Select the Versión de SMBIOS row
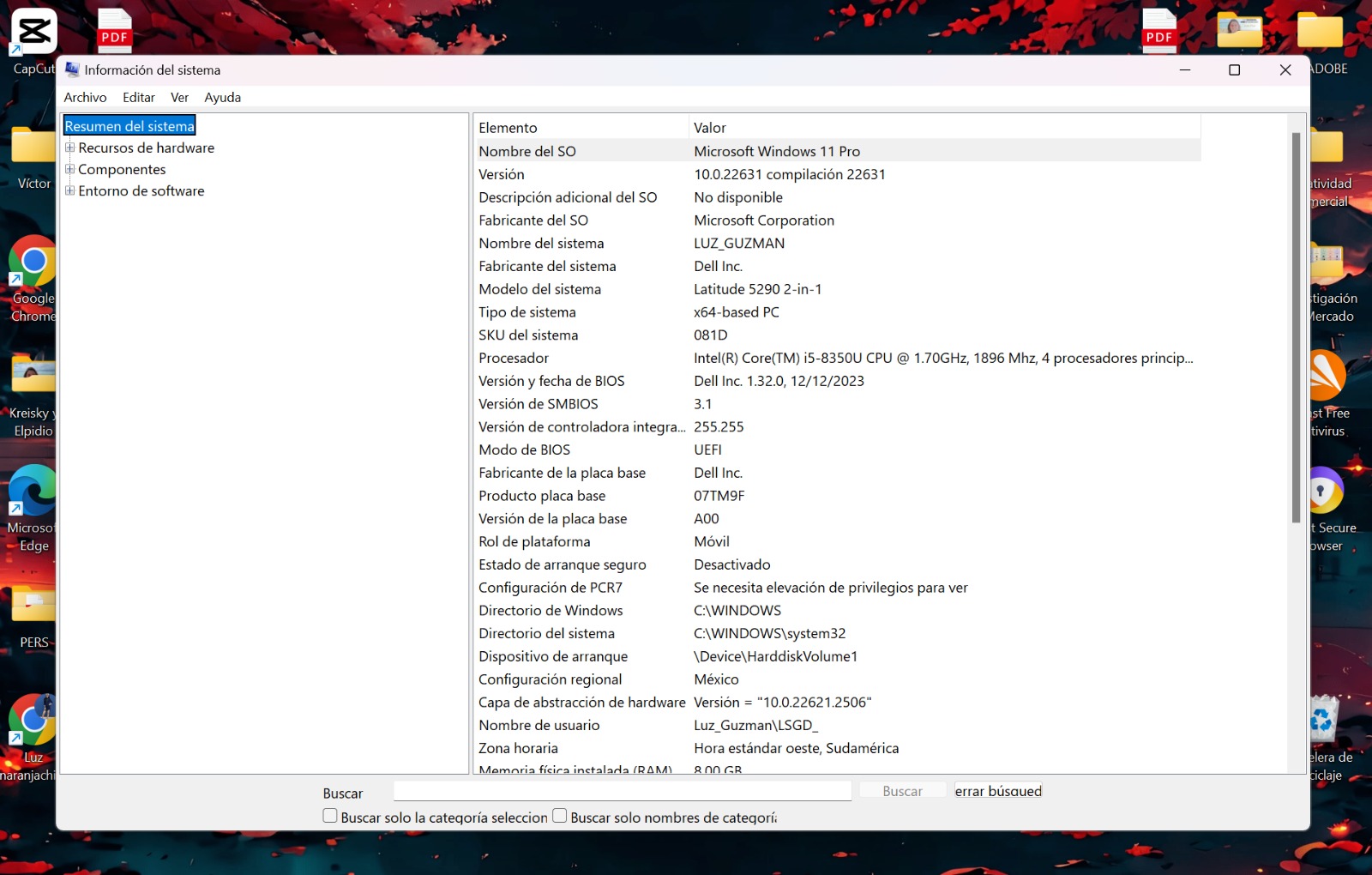This screenshot has height=875, width=1372. (x=838, y=404)
